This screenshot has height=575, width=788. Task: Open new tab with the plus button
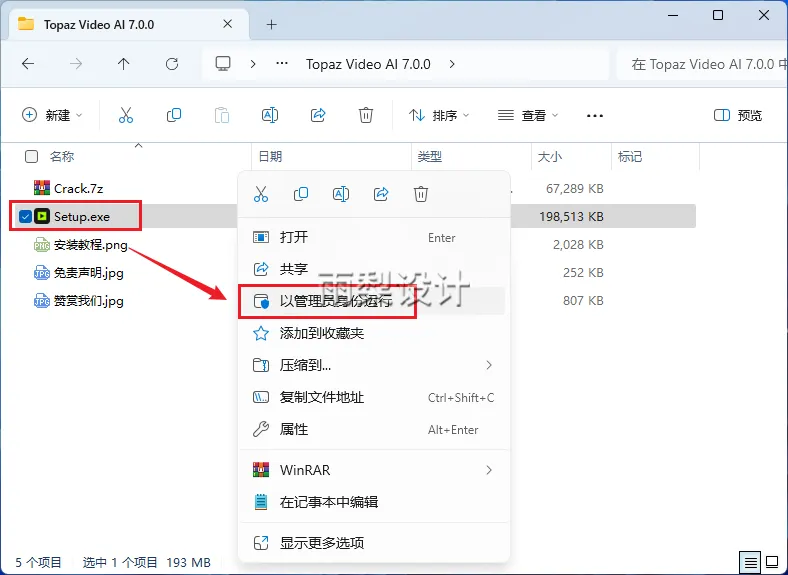[271, 24]
